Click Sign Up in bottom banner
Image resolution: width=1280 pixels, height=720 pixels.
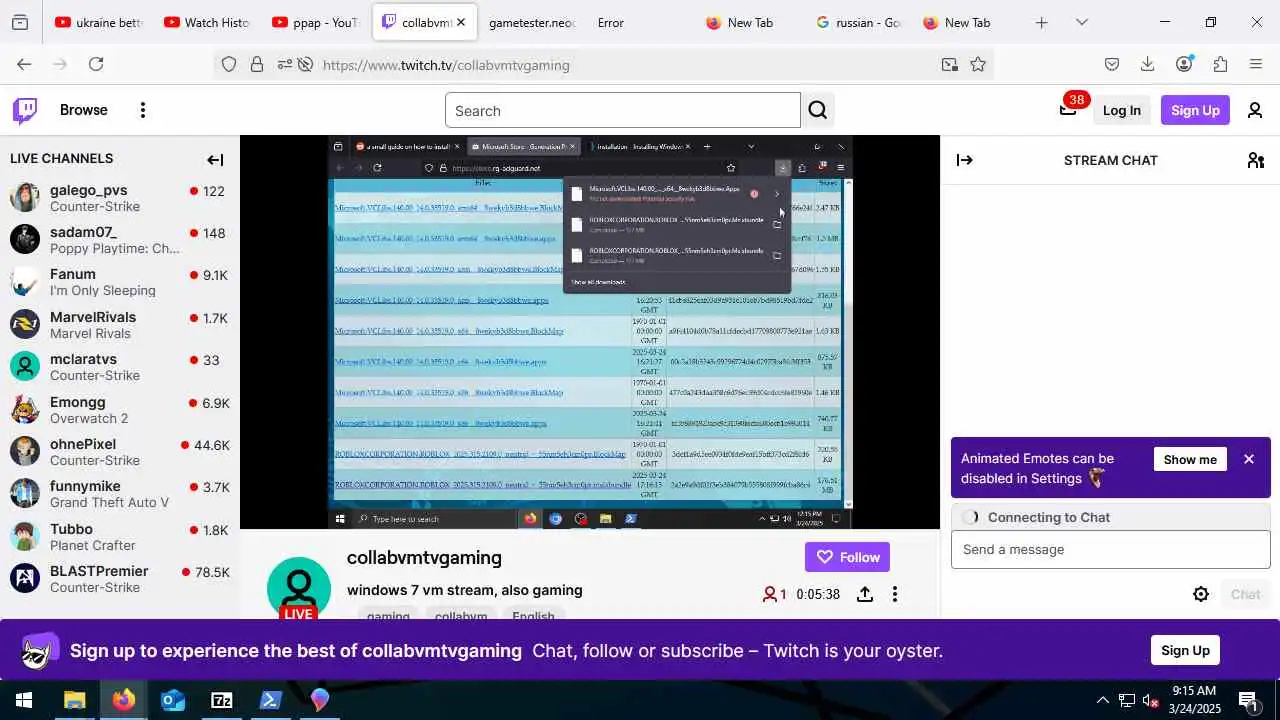point(1185,650)
